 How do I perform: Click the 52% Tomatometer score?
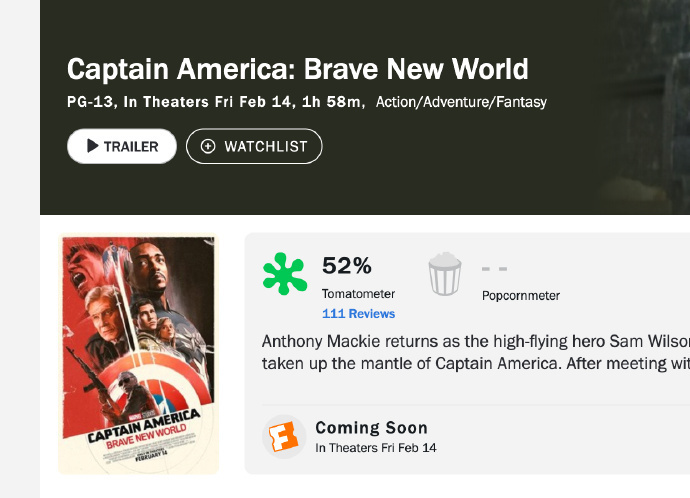tap(346, 266)
